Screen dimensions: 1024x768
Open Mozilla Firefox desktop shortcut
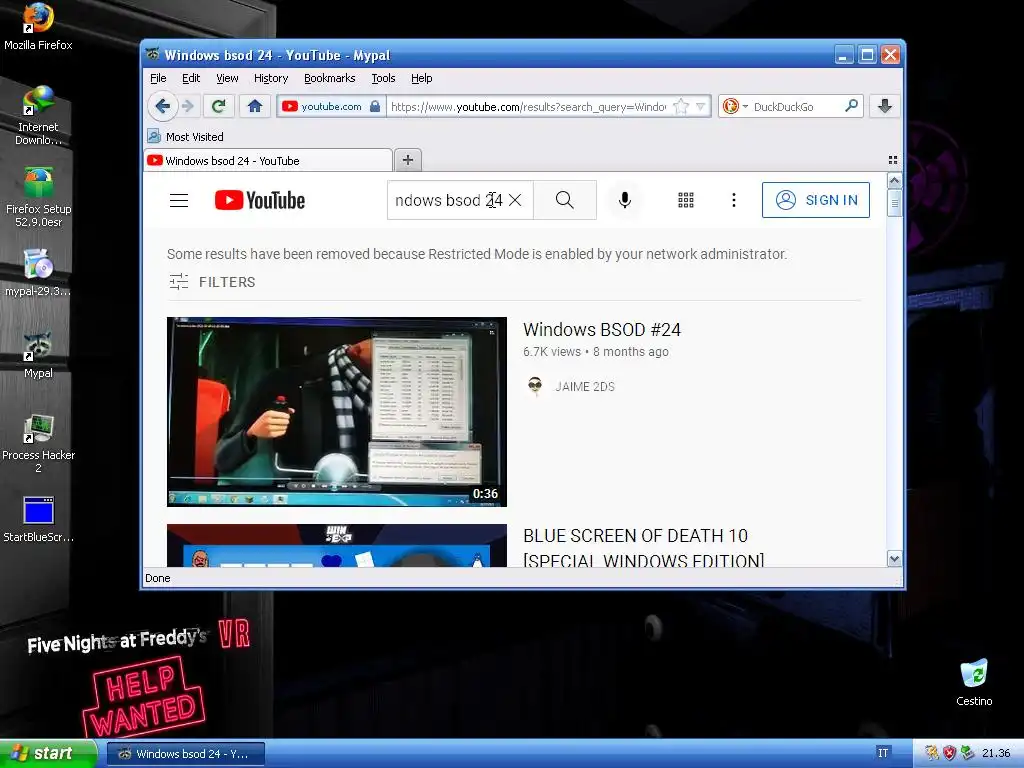[38, 27]
